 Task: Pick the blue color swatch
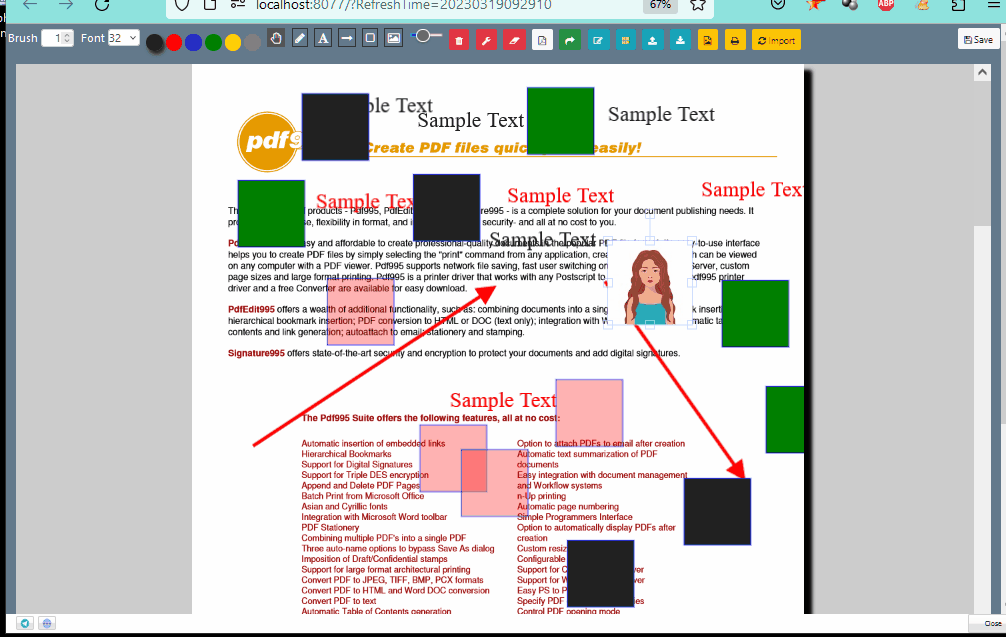click(x=193, y=42)
